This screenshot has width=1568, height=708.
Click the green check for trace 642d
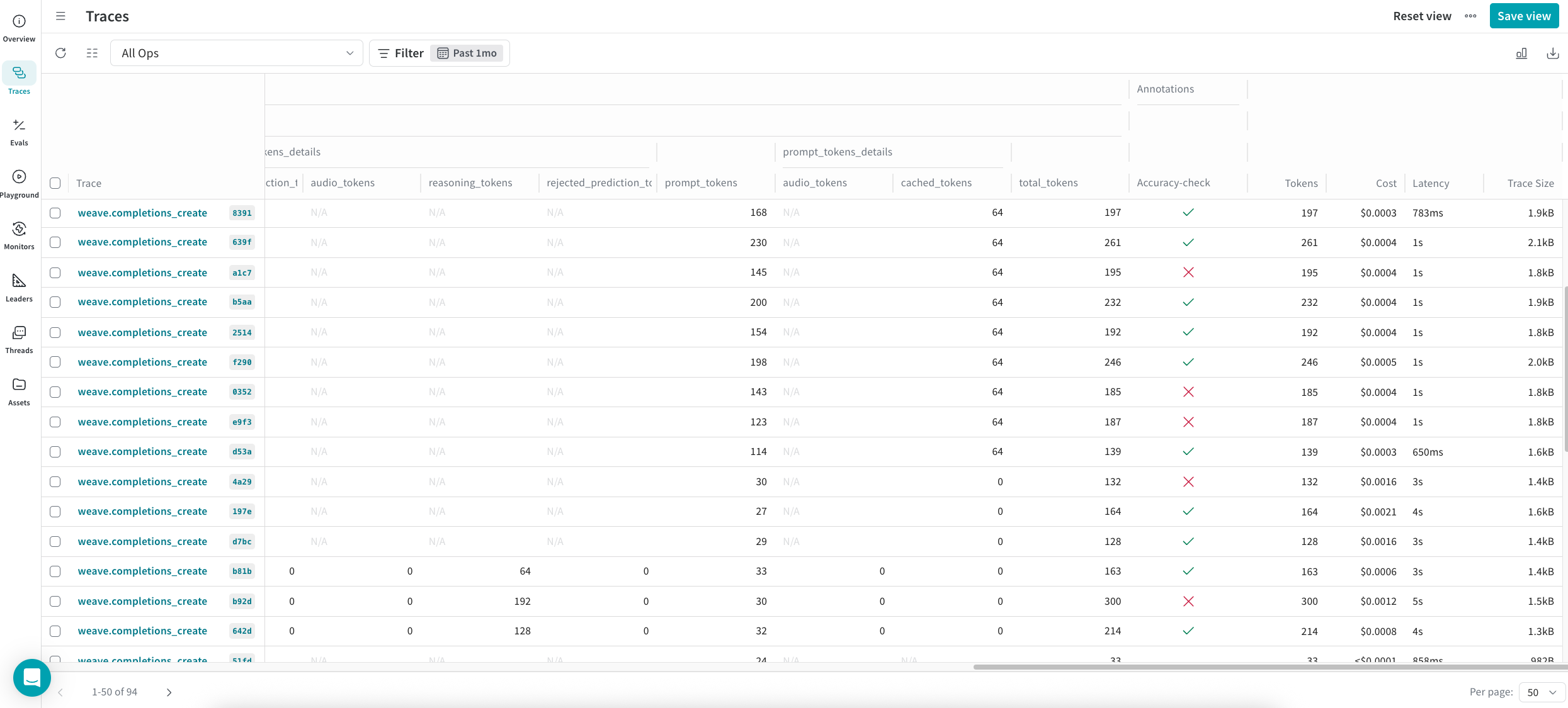point(1188,631)
